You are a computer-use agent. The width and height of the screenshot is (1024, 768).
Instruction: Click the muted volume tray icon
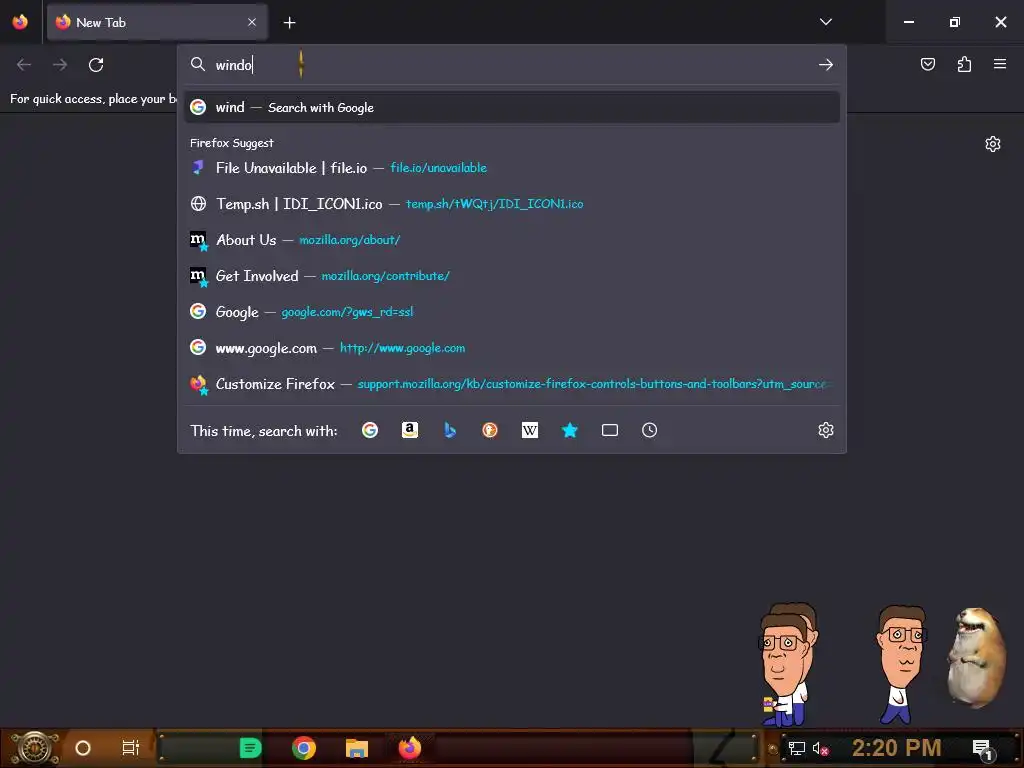pos(820,749)
